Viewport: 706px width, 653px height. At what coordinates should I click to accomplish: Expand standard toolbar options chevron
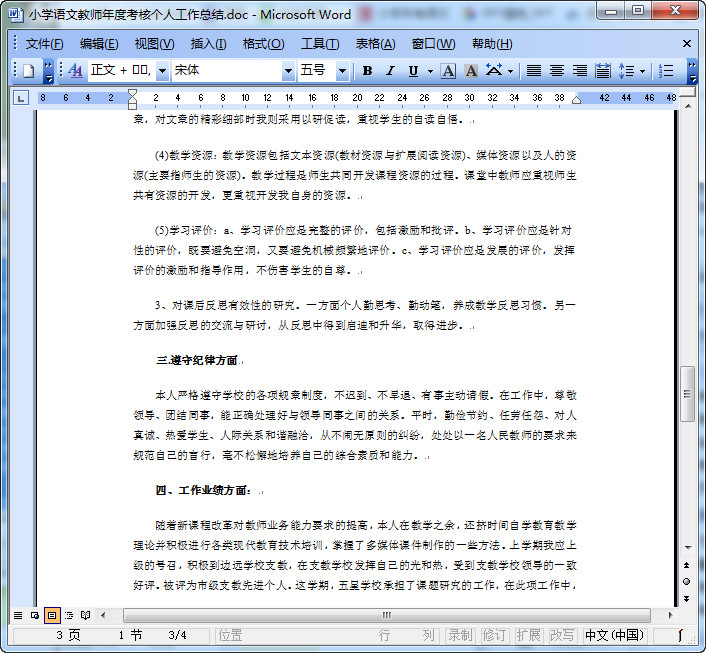point(49,71)
